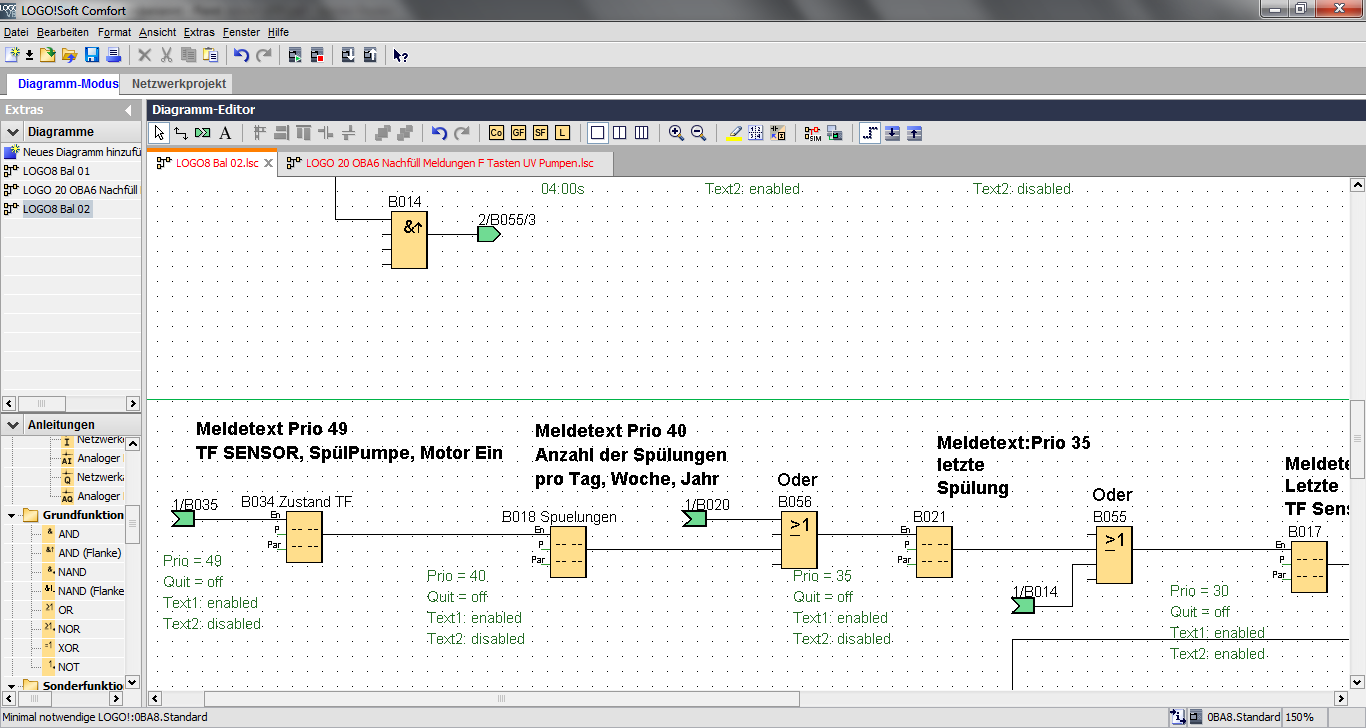This screenshot has width=1366, height=728.
Task: Toggle two-pane split window view
Action: (x=619, y=132)
